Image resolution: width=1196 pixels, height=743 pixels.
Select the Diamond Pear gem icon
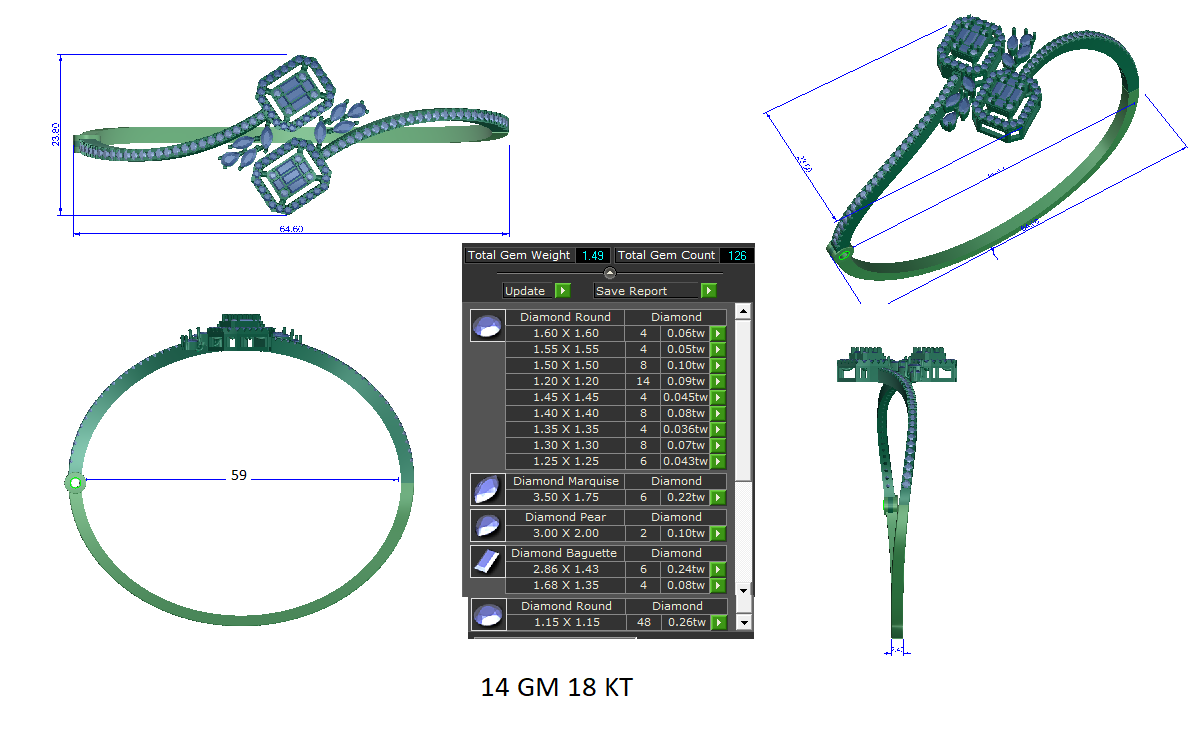(488, 526)
